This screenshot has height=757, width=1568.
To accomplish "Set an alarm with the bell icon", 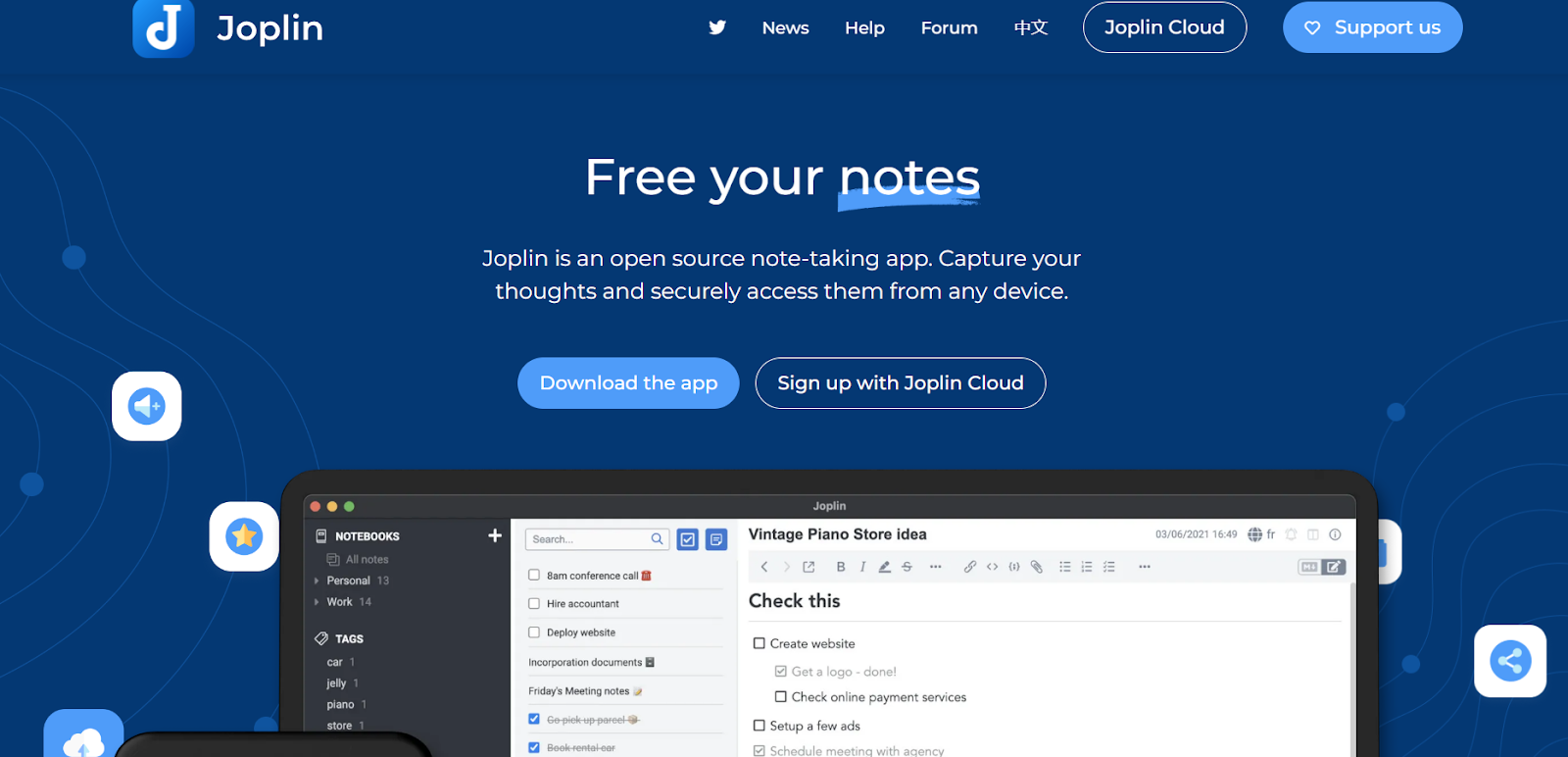I will 1291,534.
